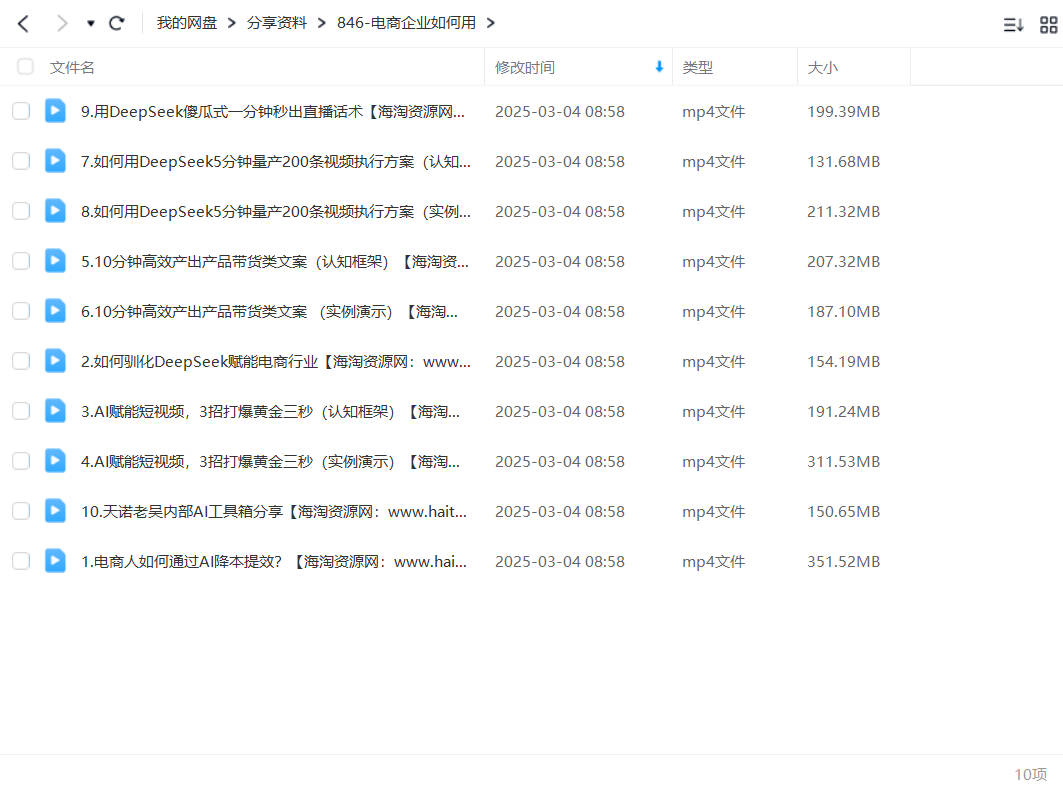The width and height of the screenshot is (1063, 791).
Task: Check the box for file 4.AI赋能短视频
Action: pos(21,461)
